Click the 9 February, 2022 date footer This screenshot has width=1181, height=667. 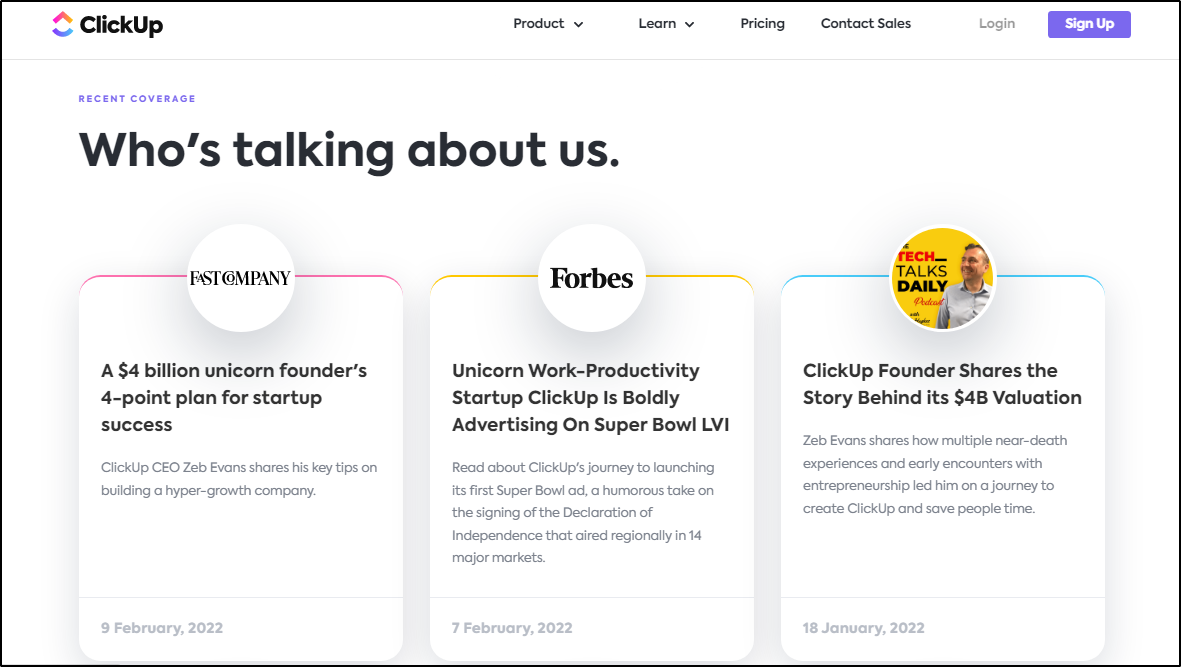pyautogui.click(x=162, y=628)
